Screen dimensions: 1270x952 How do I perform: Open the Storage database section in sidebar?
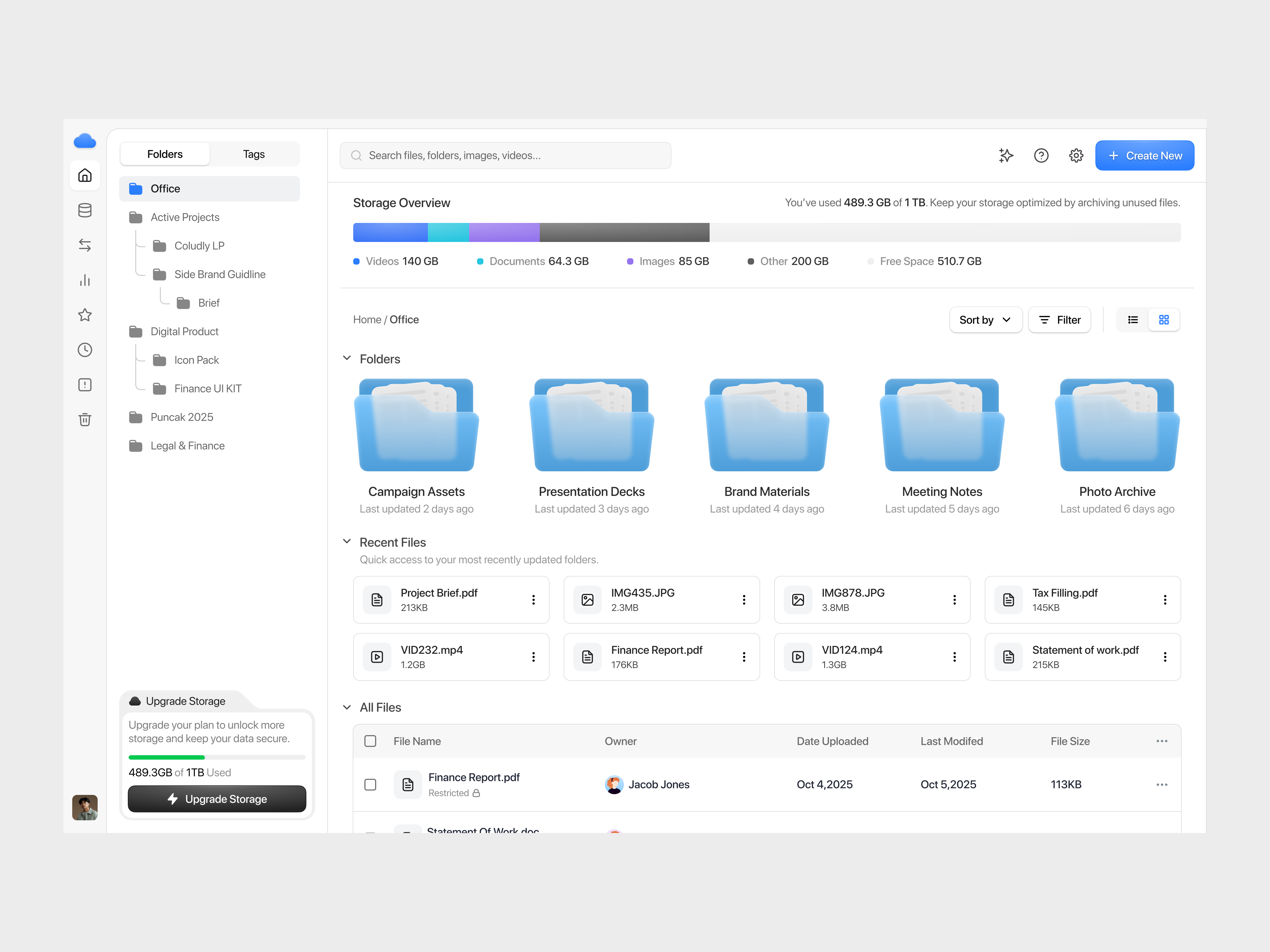coord(85,210)
